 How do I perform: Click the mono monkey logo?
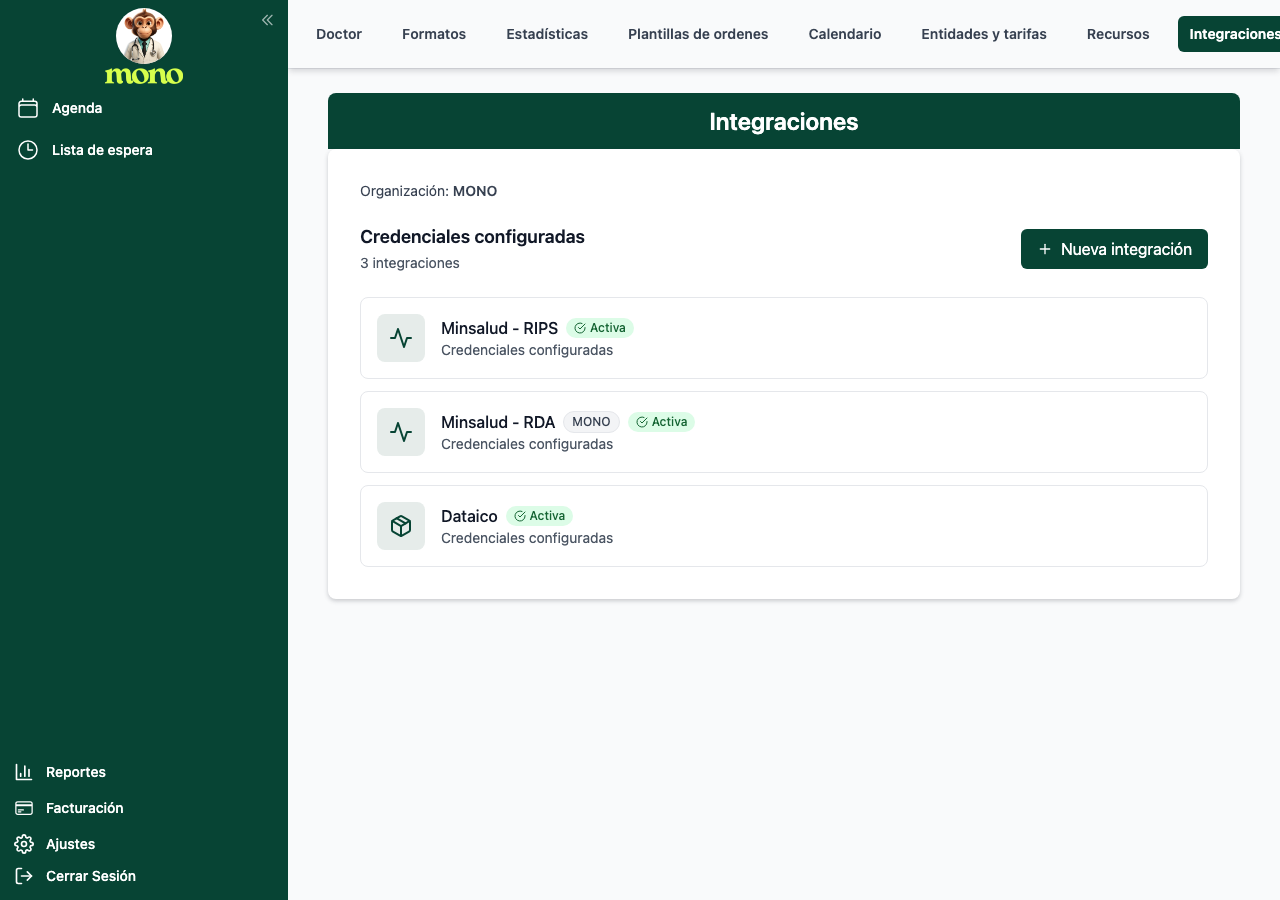click(144, 47)
